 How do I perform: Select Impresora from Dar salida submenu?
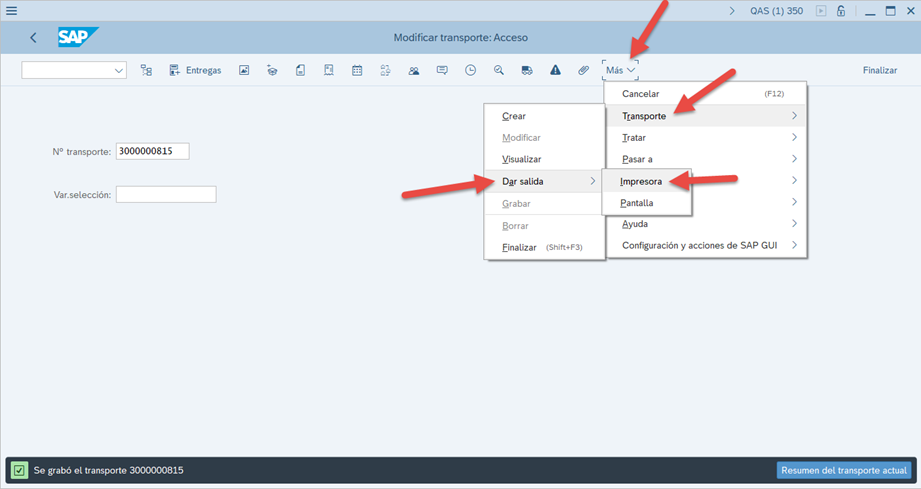(641, 182)
